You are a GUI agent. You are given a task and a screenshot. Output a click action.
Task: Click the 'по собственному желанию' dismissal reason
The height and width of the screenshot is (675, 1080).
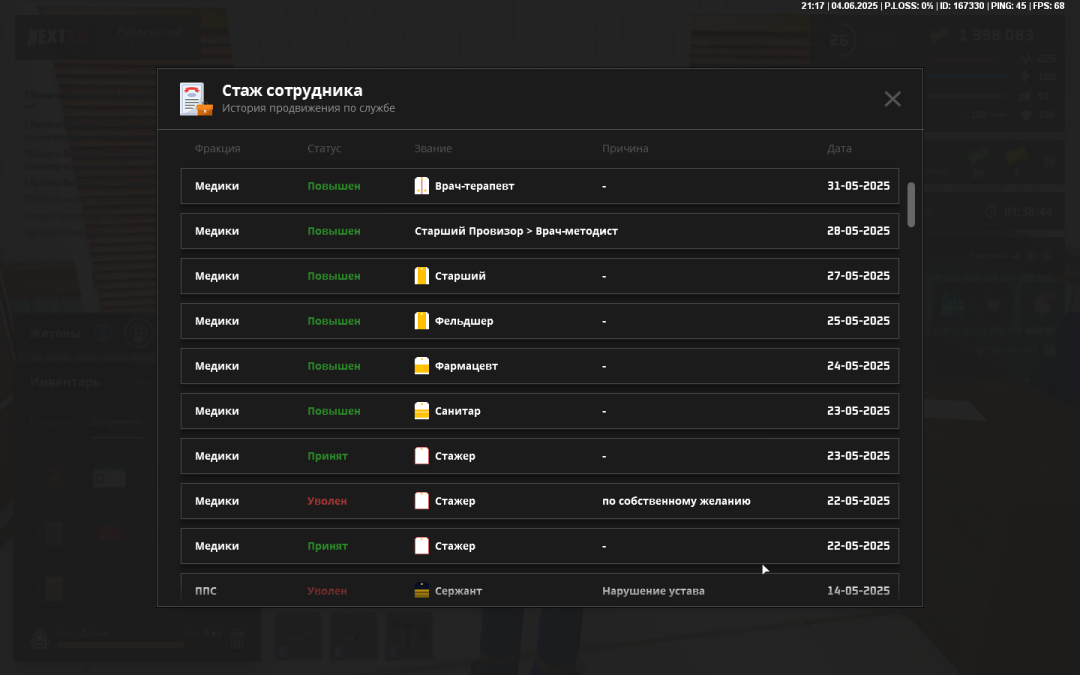click(x=676, y=501)
